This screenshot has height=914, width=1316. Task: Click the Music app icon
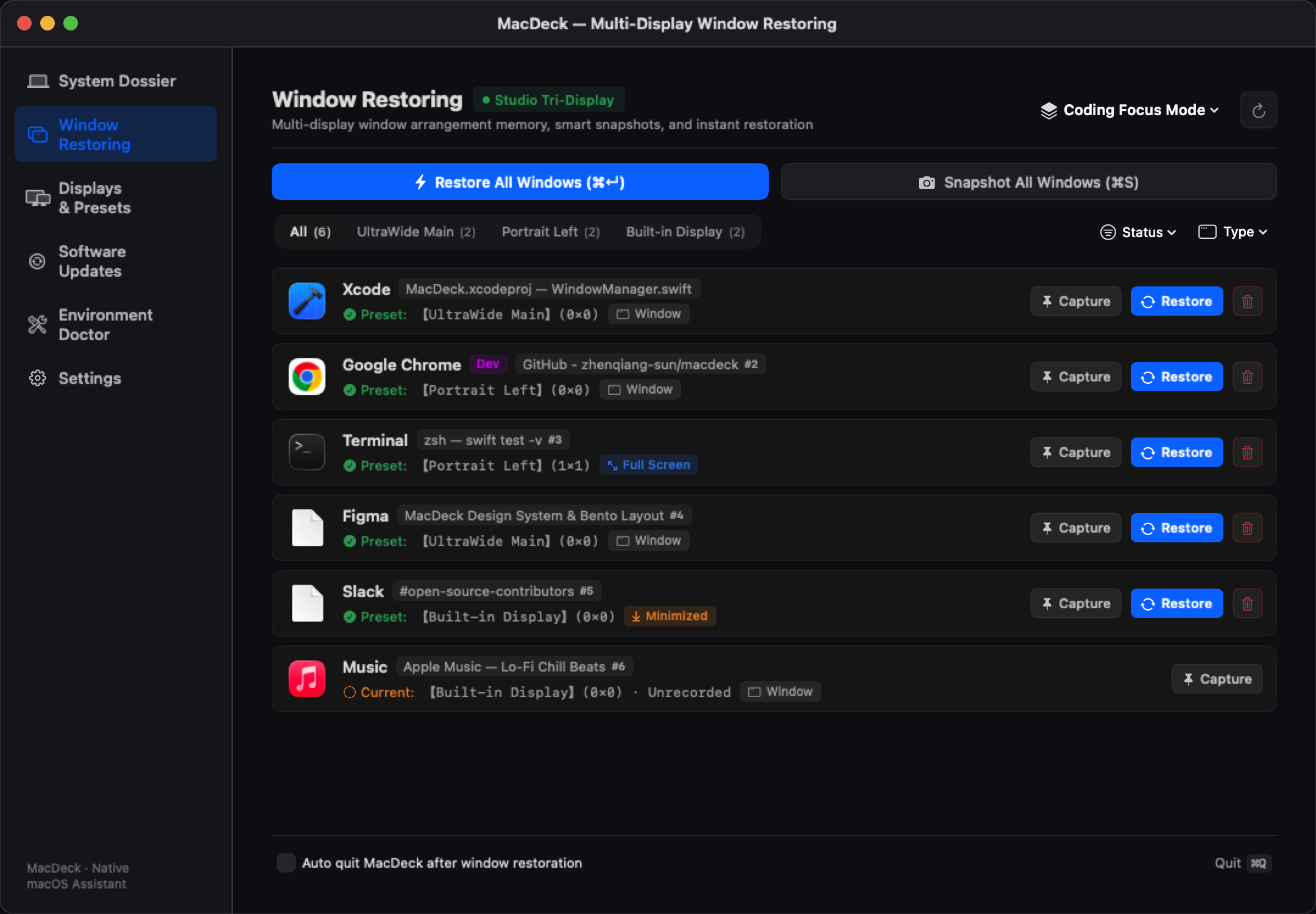(x=306, y=679)
